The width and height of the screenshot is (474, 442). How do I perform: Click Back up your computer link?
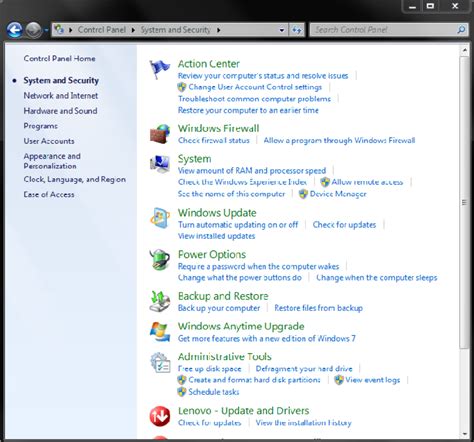coord(219,308)
